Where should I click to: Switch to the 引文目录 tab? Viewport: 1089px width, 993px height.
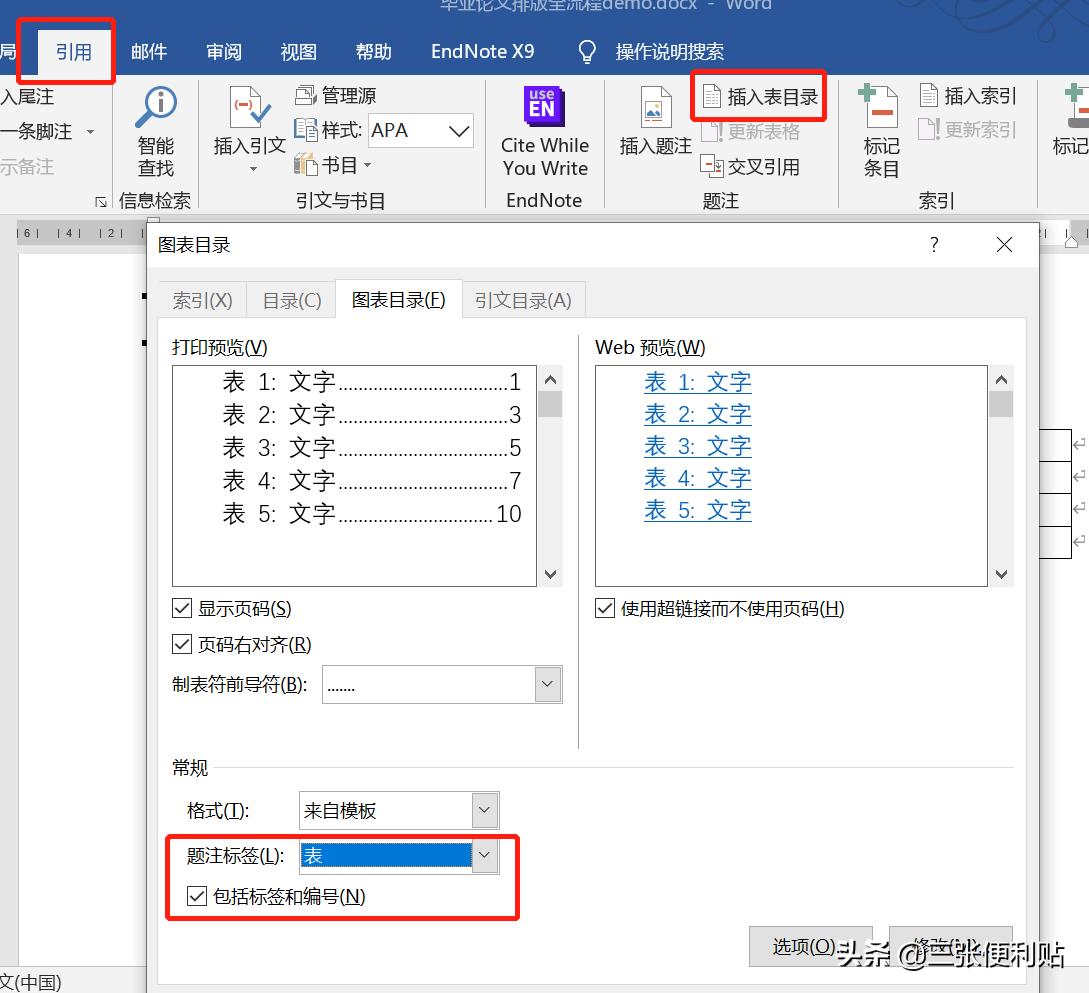tap(523, 299)
